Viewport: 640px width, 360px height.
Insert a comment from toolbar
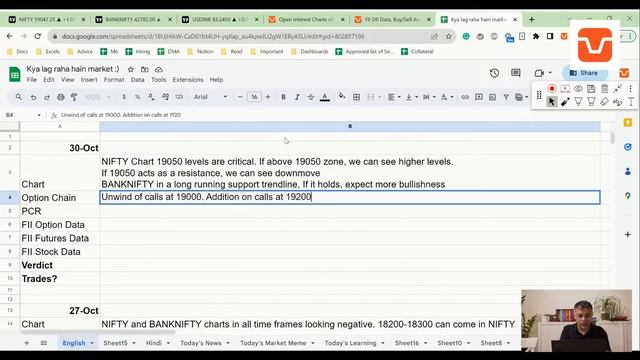tap(479, 97)
